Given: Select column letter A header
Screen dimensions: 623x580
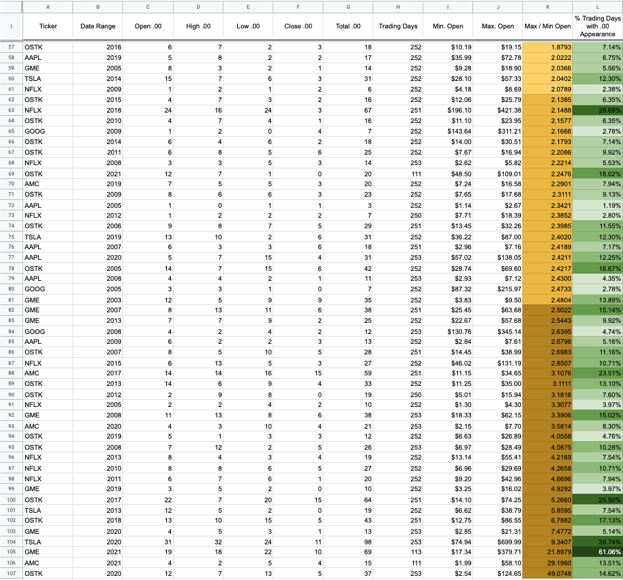Looking at the screenshot, I should point(48,7).
